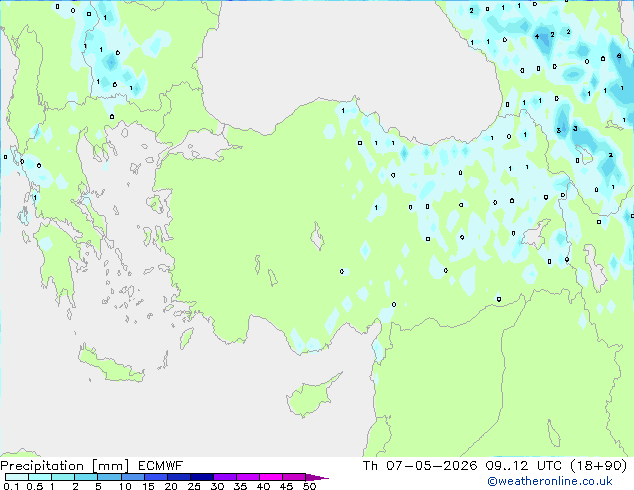The width and height of the screenshot is (634, 490).
Task: Pick legend swatch between 40 and 45
Action: pyautogui.click(x=271, y=477)
